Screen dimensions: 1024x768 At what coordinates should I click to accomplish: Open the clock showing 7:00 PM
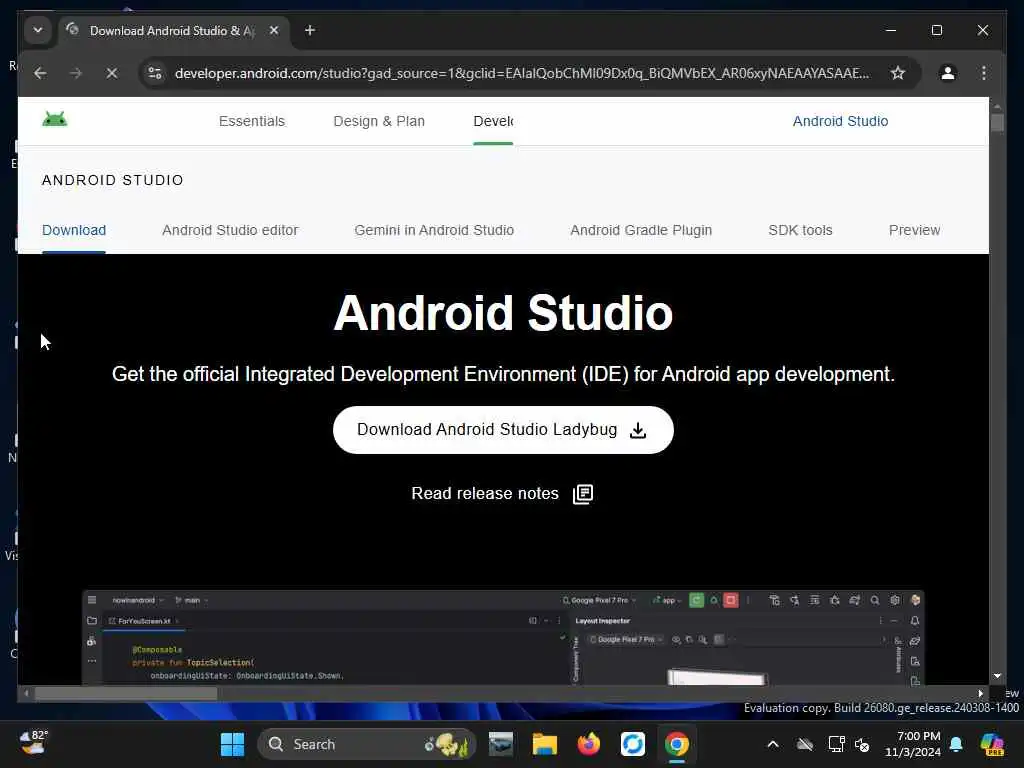click(x=913, y=744)
